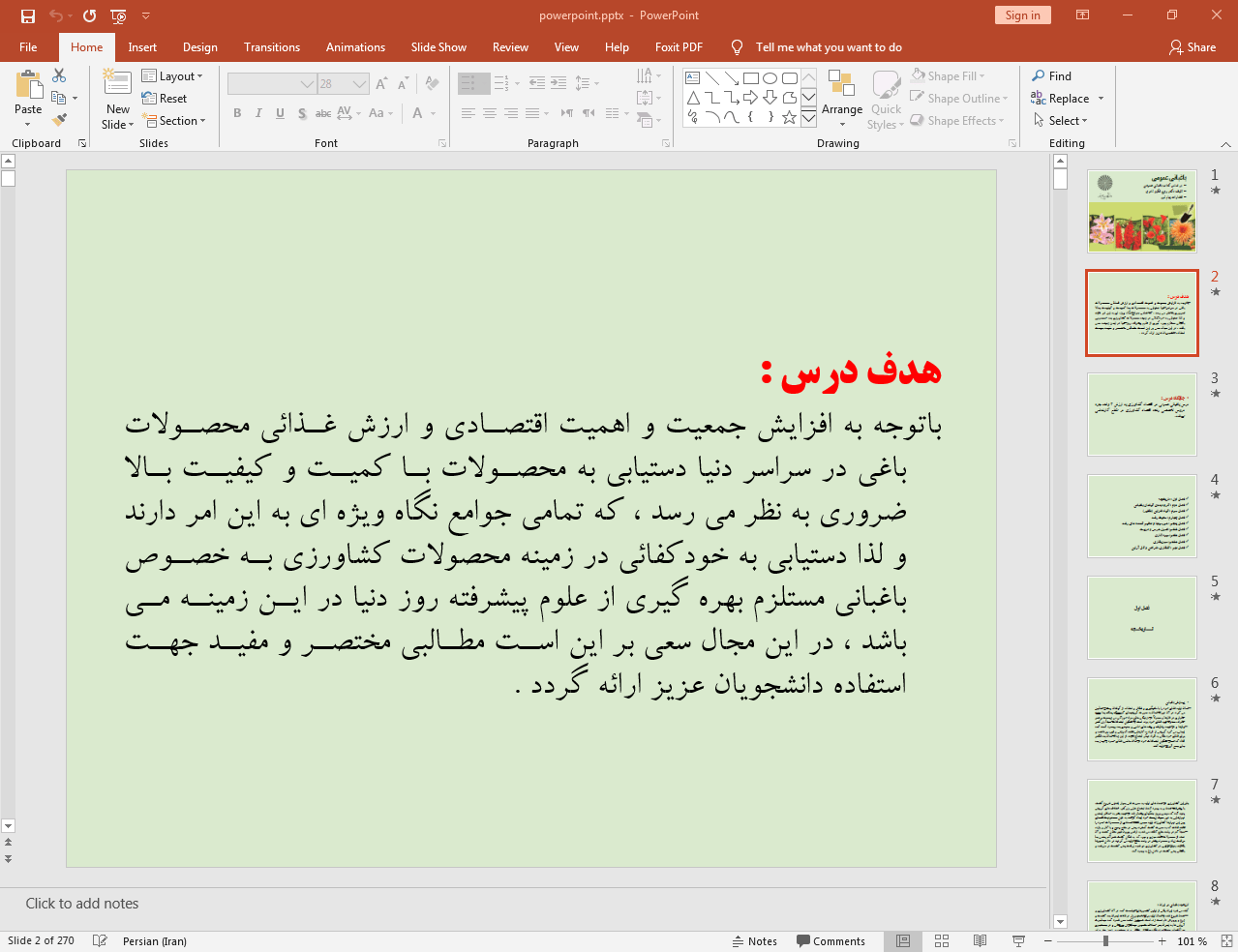The width and height of the screenshot is (1238, 952).
Task: Click the Find magnifier icon
Action: pos(1039,75)
